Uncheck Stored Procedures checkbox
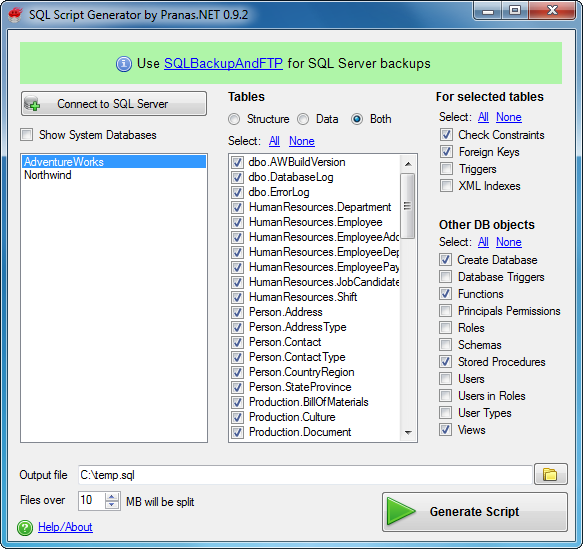This screenshot has width=583, height=549. (445, 362)
